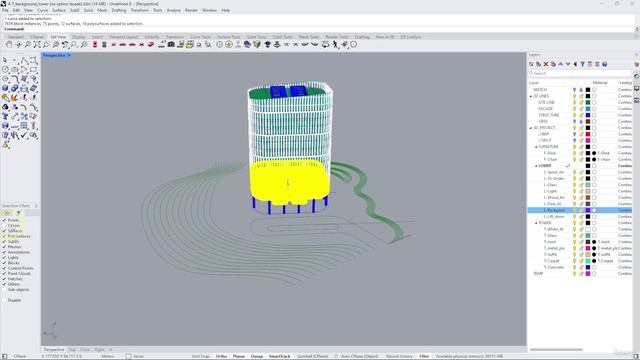Image resolution: width=640 pixels, height=360 pixels.
Task: Click the funnel icon in Selection Filters panel
Action: pos(18,213)
